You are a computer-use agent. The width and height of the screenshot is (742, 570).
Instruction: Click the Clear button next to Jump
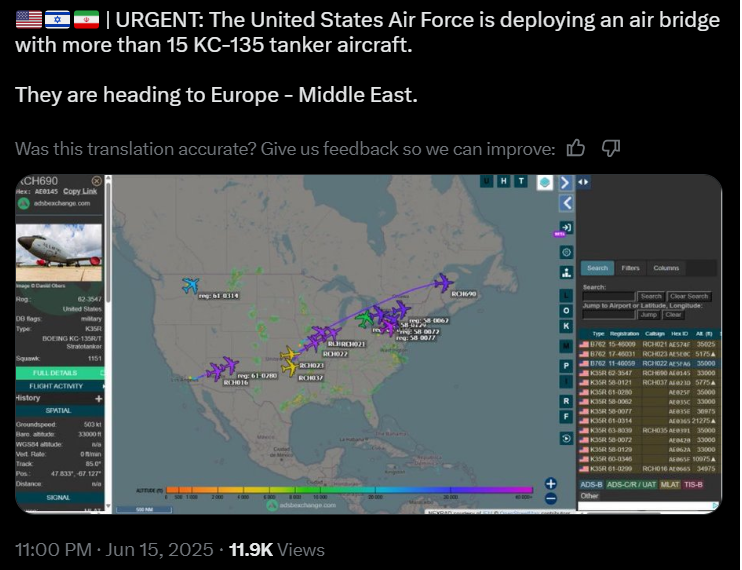(673, 315)
